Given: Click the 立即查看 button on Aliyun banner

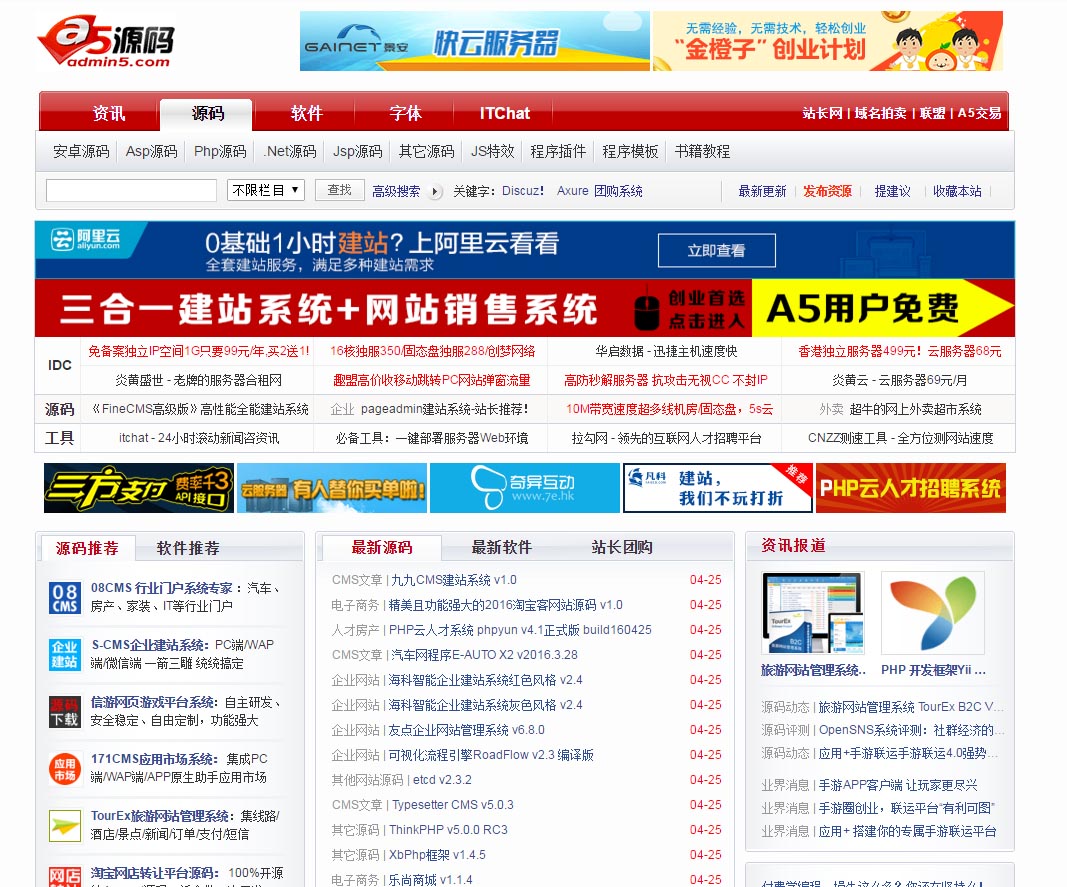Looking at the screenshot, I should tap(716, 251).
